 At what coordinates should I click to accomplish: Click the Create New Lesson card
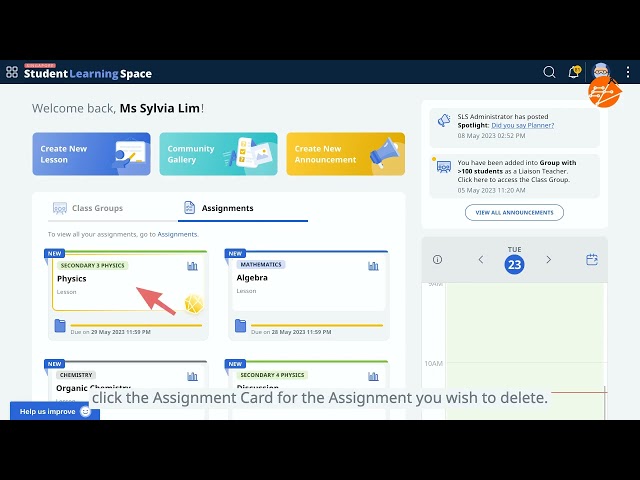(x=91, y=154)
